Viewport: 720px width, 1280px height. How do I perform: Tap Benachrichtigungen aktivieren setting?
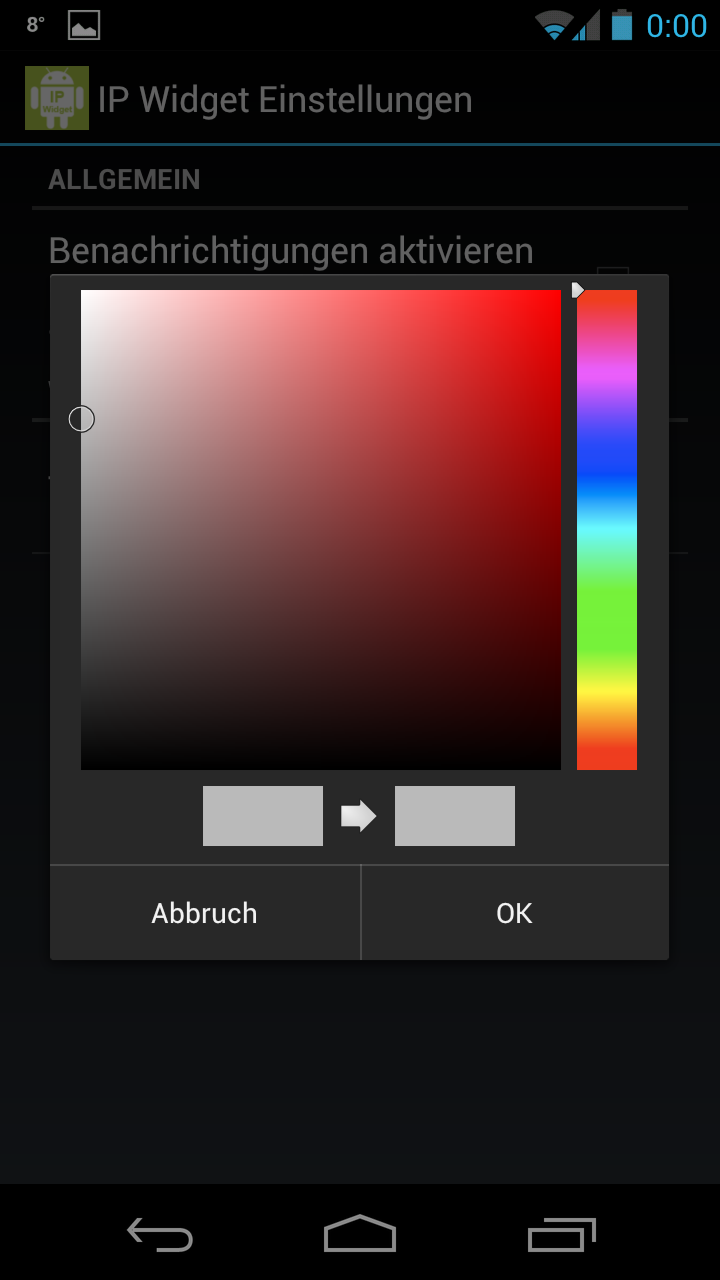point(291,251)
